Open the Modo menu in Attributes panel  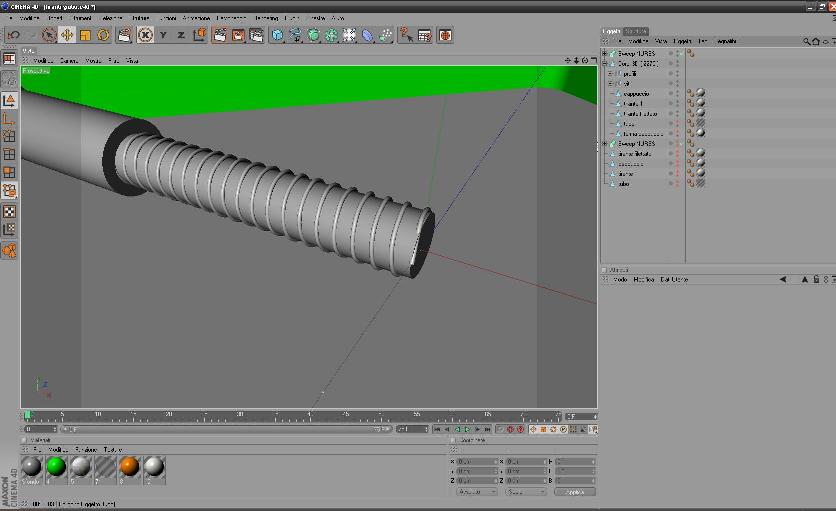click(620, 280)
